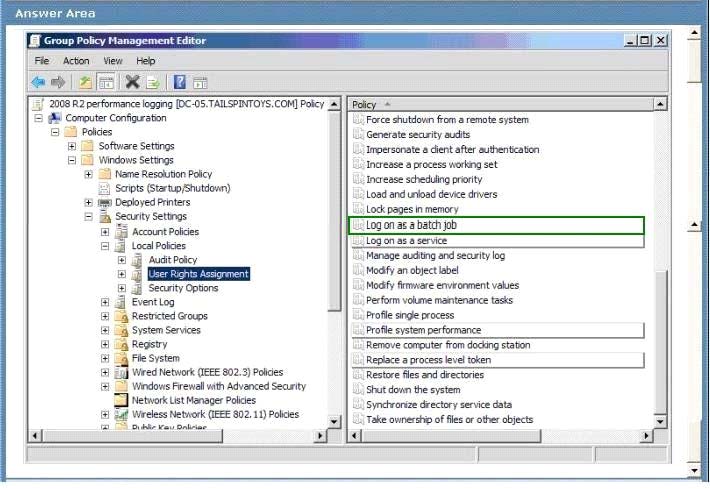
Task: Click the Back arrow toolbar icon
Action: [38, 82]
